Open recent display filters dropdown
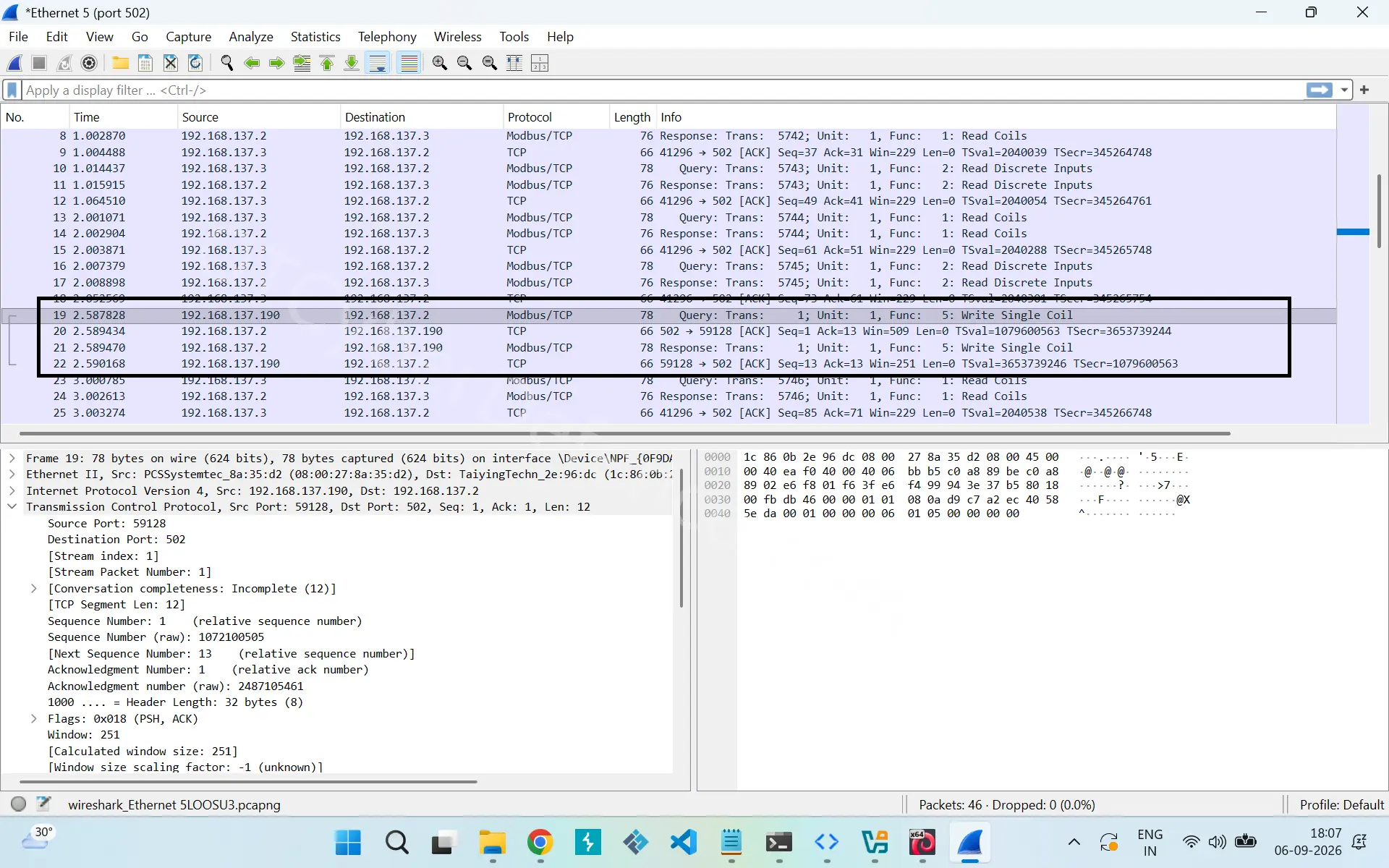Screen dimensions: 1389x868 (x=1344, y=90)
